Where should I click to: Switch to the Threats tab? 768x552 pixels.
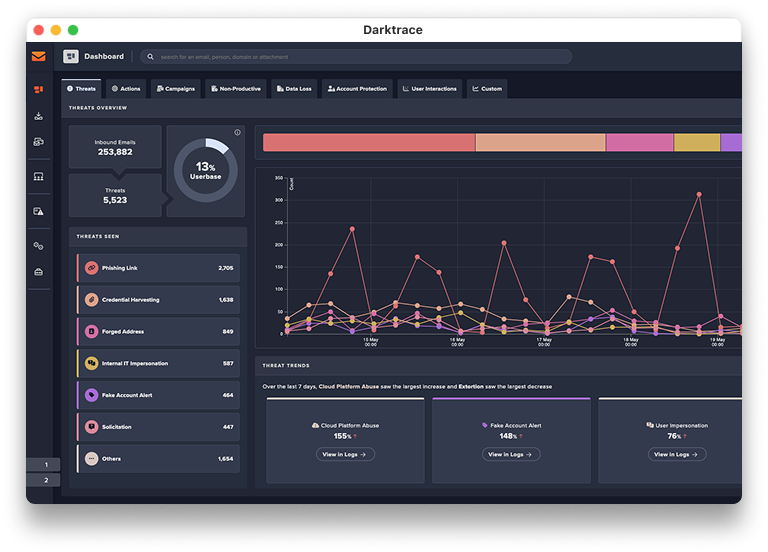tap(81, 89)
